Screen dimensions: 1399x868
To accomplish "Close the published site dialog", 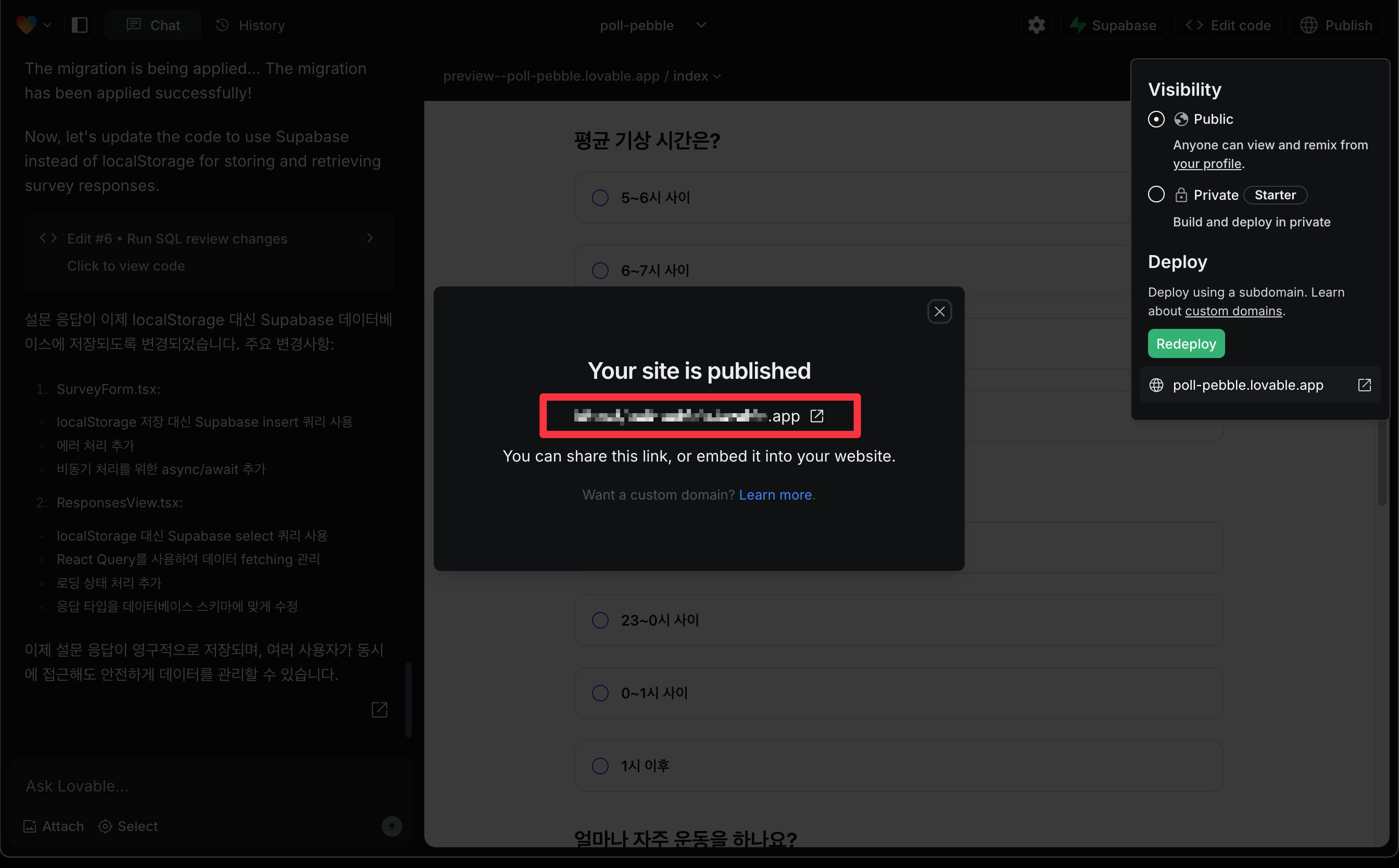I will point(940,311).
